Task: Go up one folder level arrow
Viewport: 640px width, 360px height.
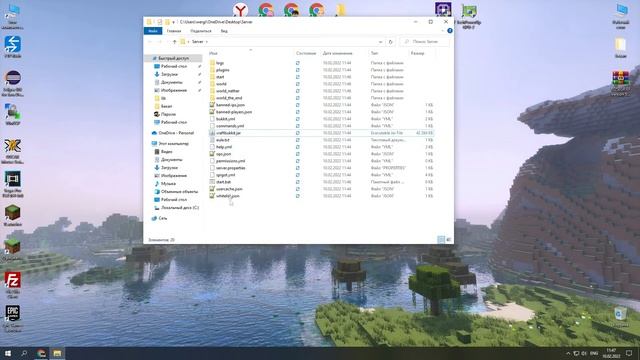Action: tap(174, 42)
